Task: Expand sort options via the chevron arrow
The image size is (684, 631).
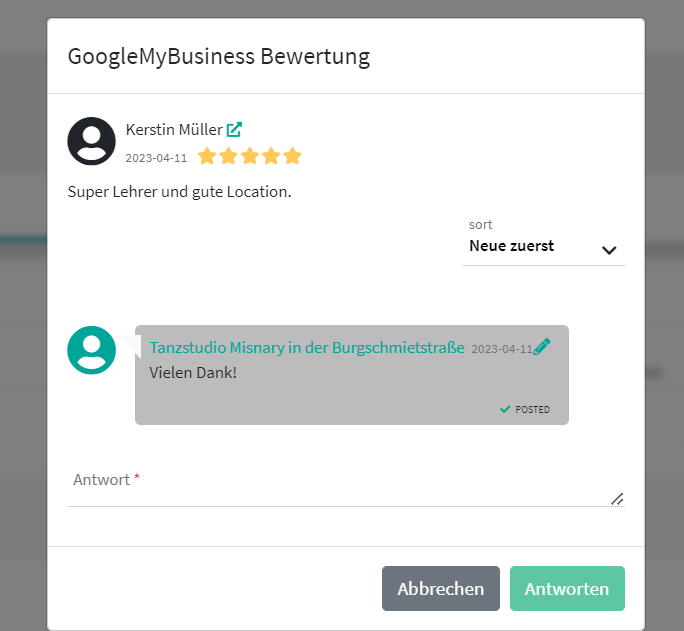Action: [609, 250]
